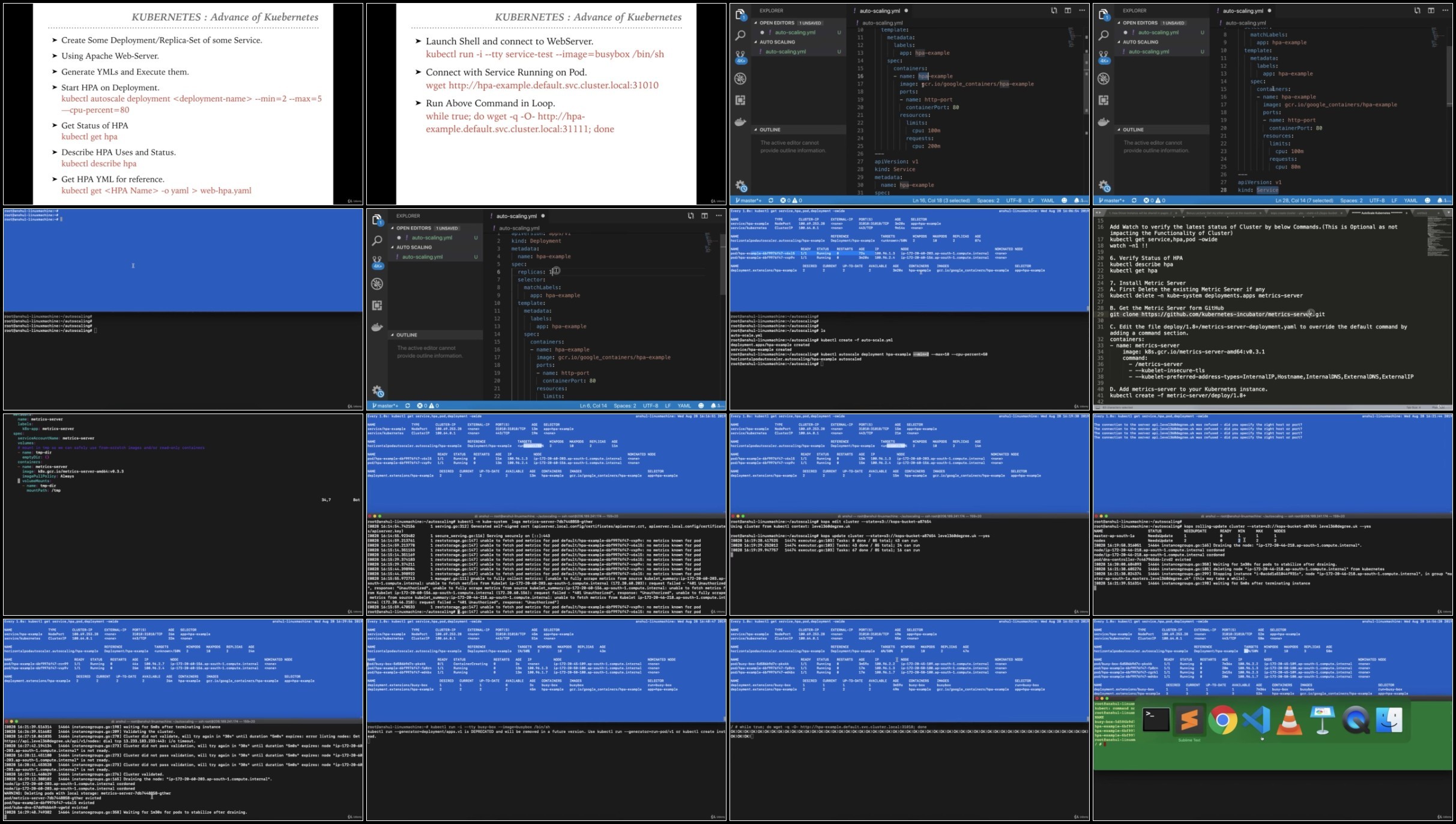This screenshot has width=1456, height=824.
Task: Open Terminal from the dock
Action: coord(1156,720)
